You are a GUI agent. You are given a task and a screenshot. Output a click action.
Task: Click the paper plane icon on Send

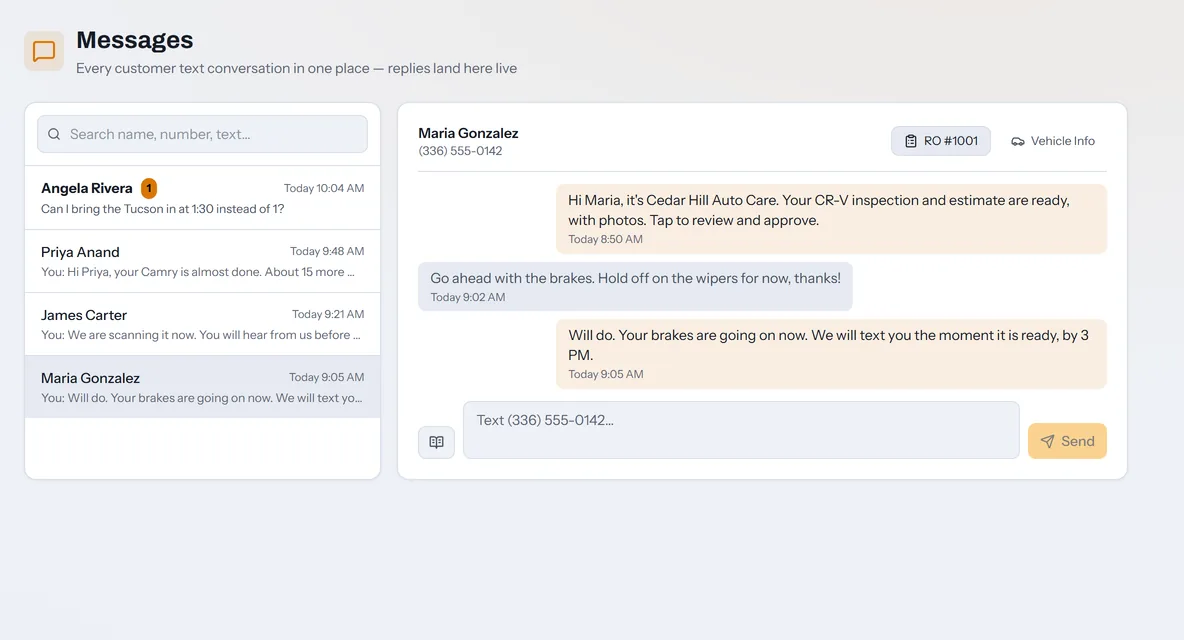[1047, 442]
